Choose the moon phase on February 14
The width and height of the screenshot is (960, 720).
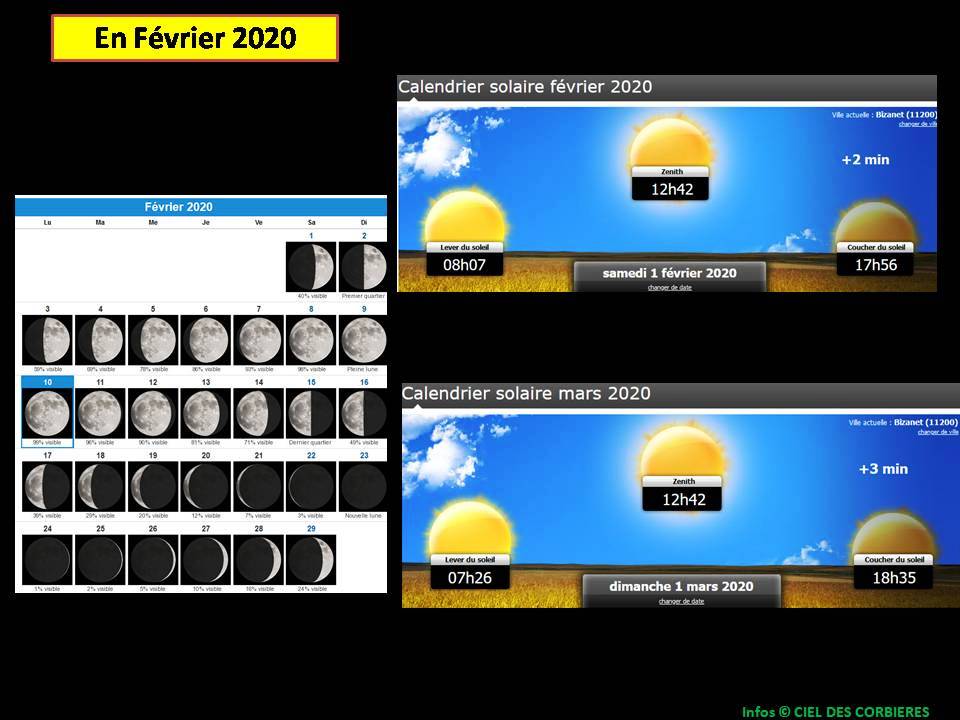click(258, 413)
